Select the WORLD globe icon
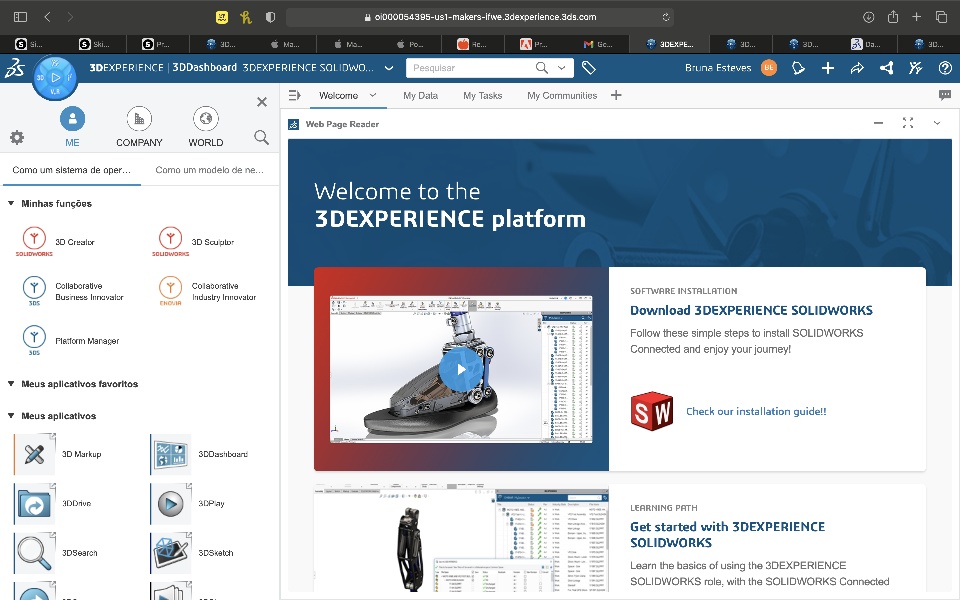This screenshot has height=600, width=960. click(x=206, y=119)
